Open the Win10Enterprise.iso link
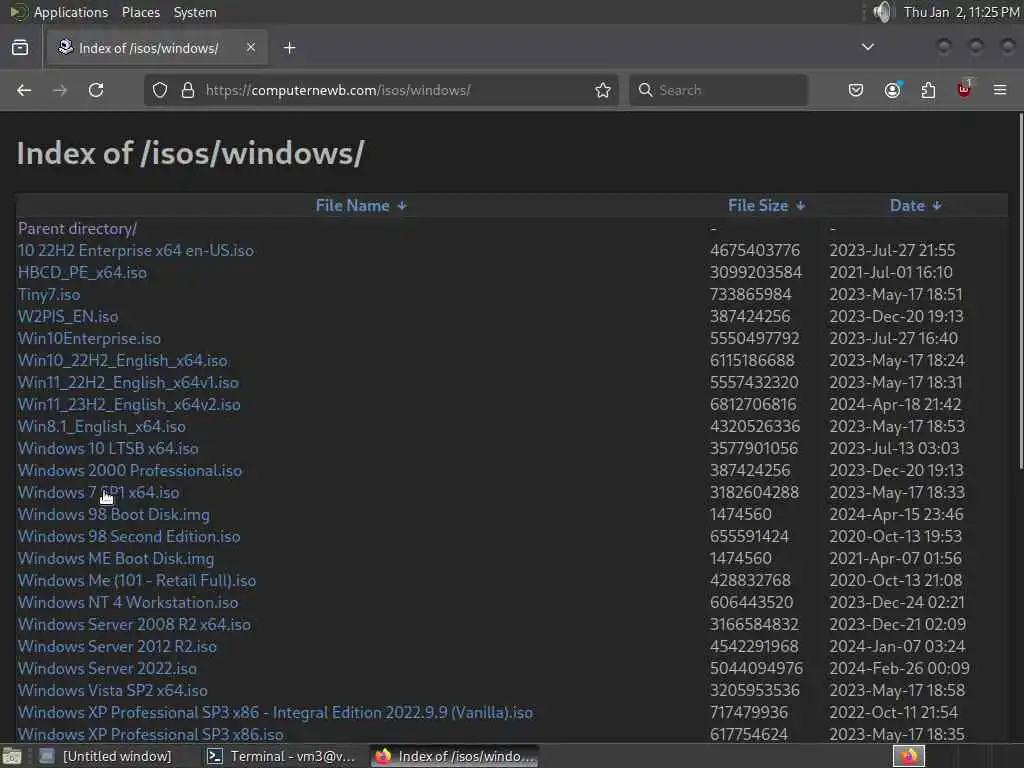 click(89, 338)
